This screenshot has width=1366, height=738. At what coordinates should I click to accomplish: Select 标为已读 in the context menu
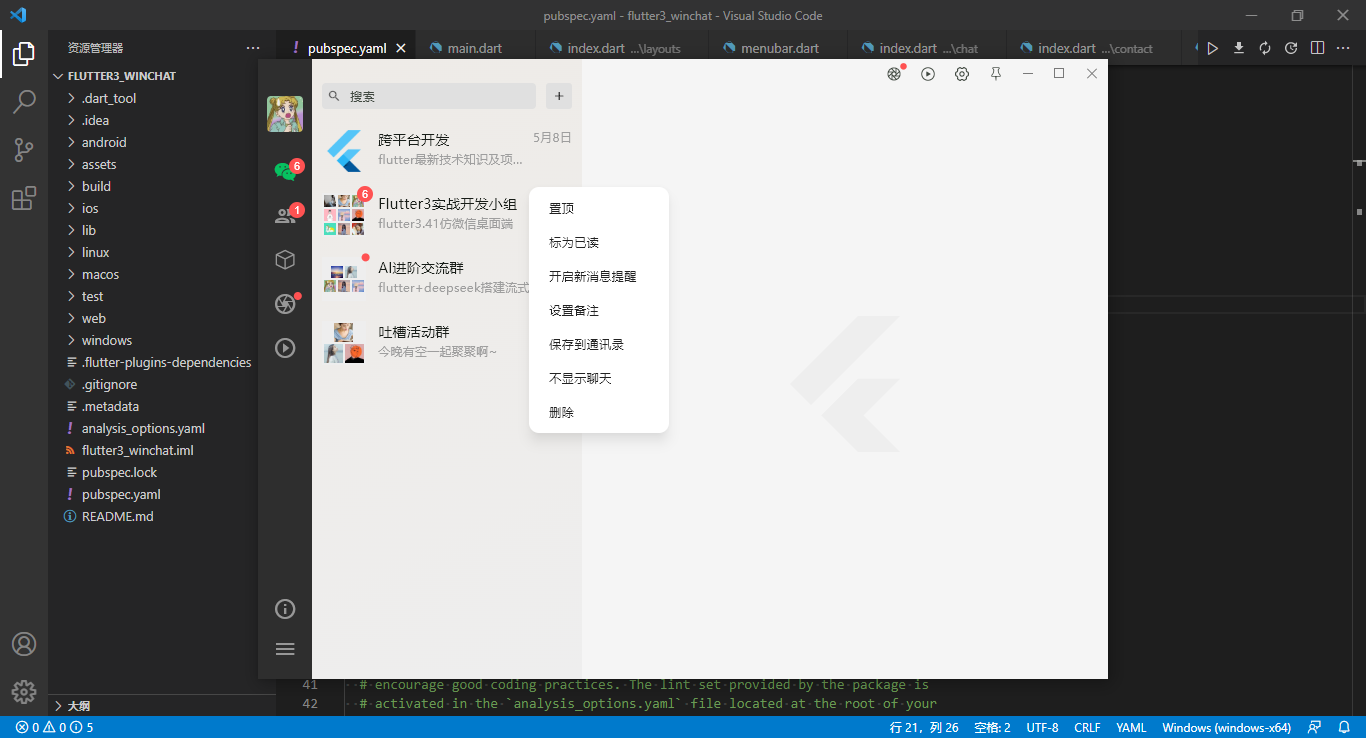tap(599, 243)
